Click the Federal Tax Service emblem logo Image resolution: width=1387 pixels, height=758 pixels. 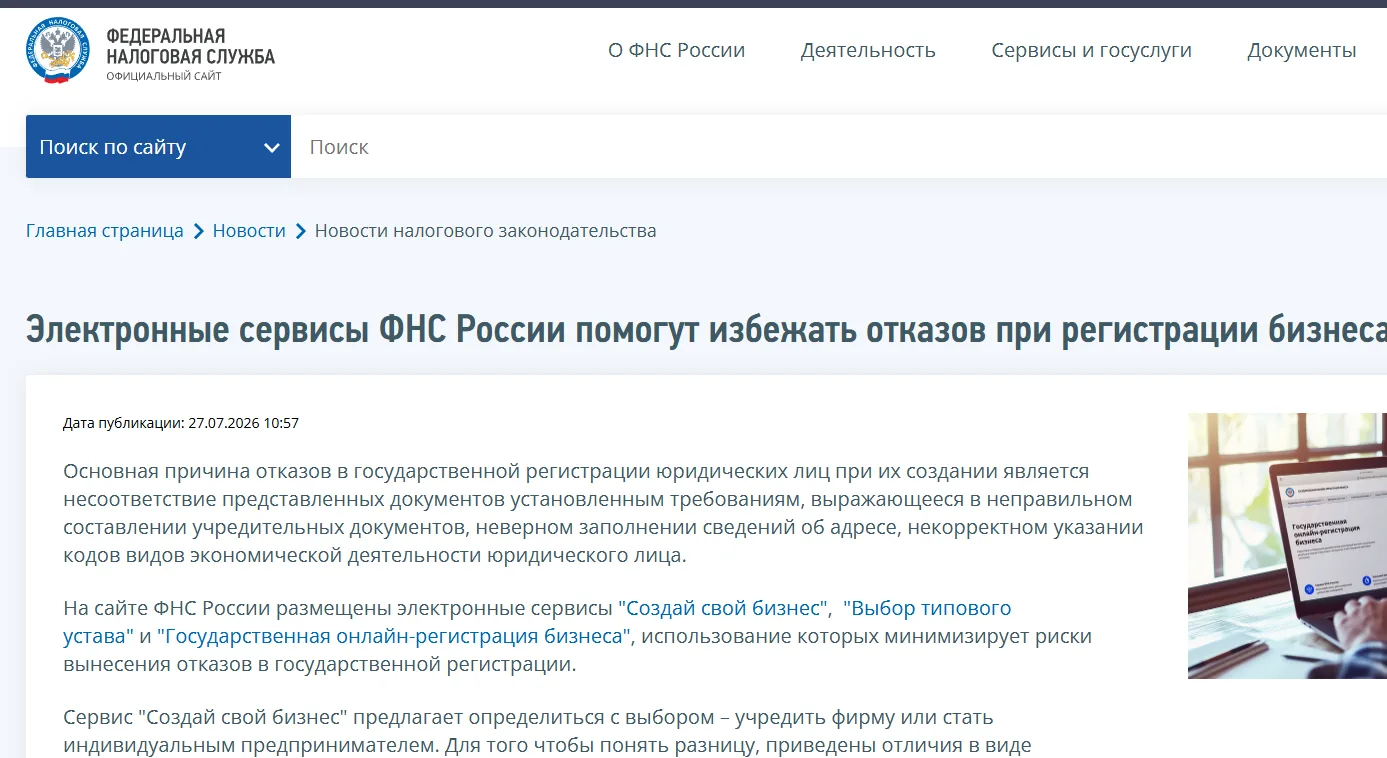58,49
